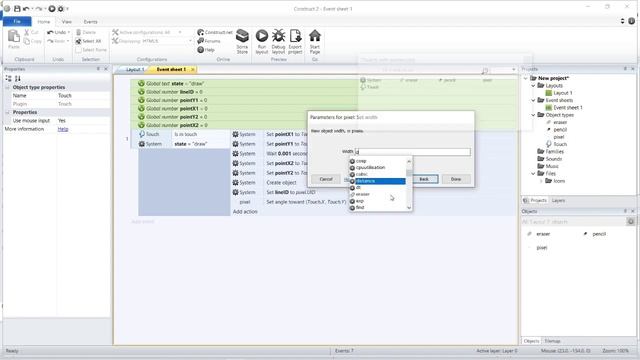Viewport: 640px width, 360px height.
Task: Click the ribbon Help icon
Action: coord(206,50)
